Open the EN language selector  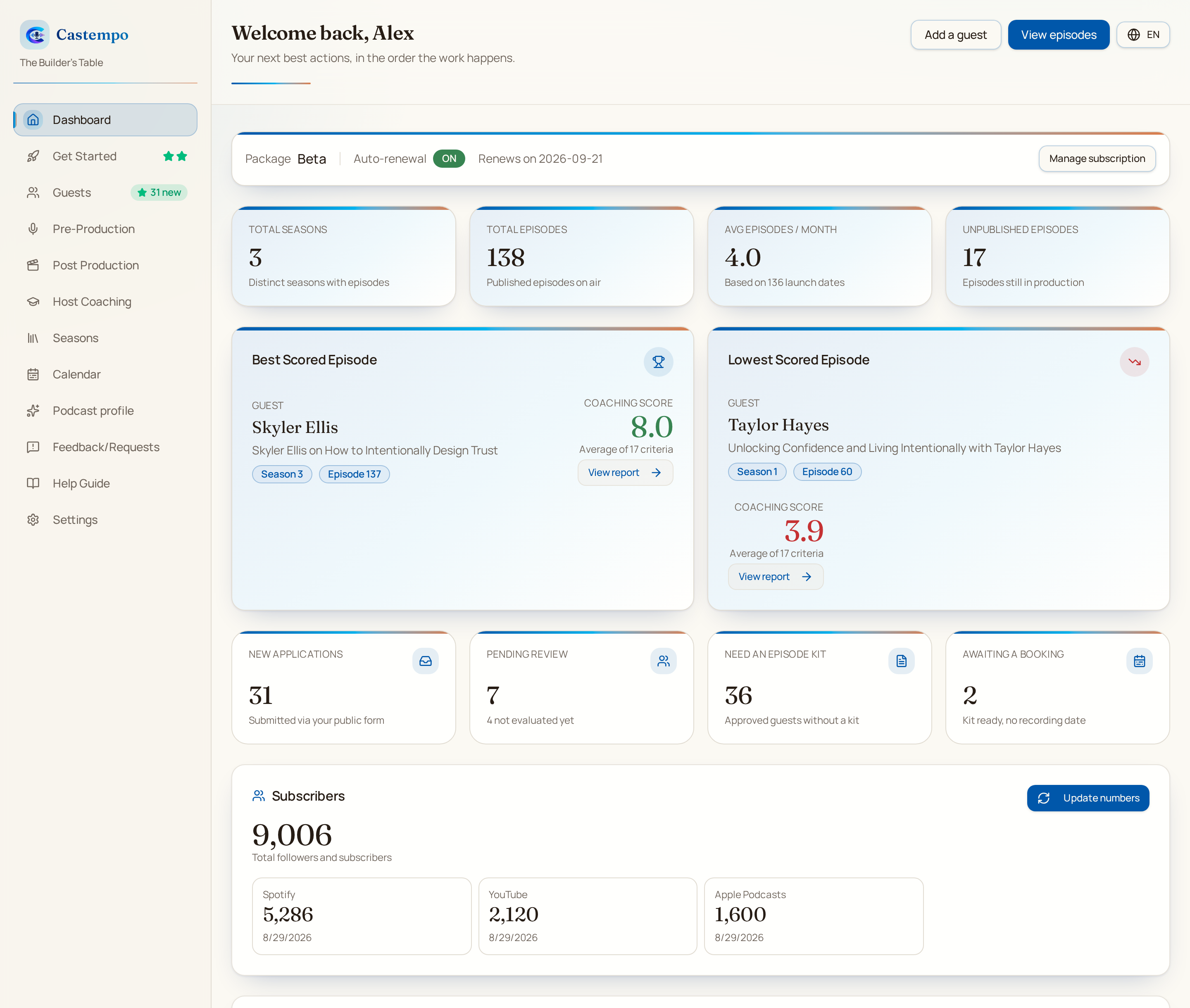point(1143,35)
